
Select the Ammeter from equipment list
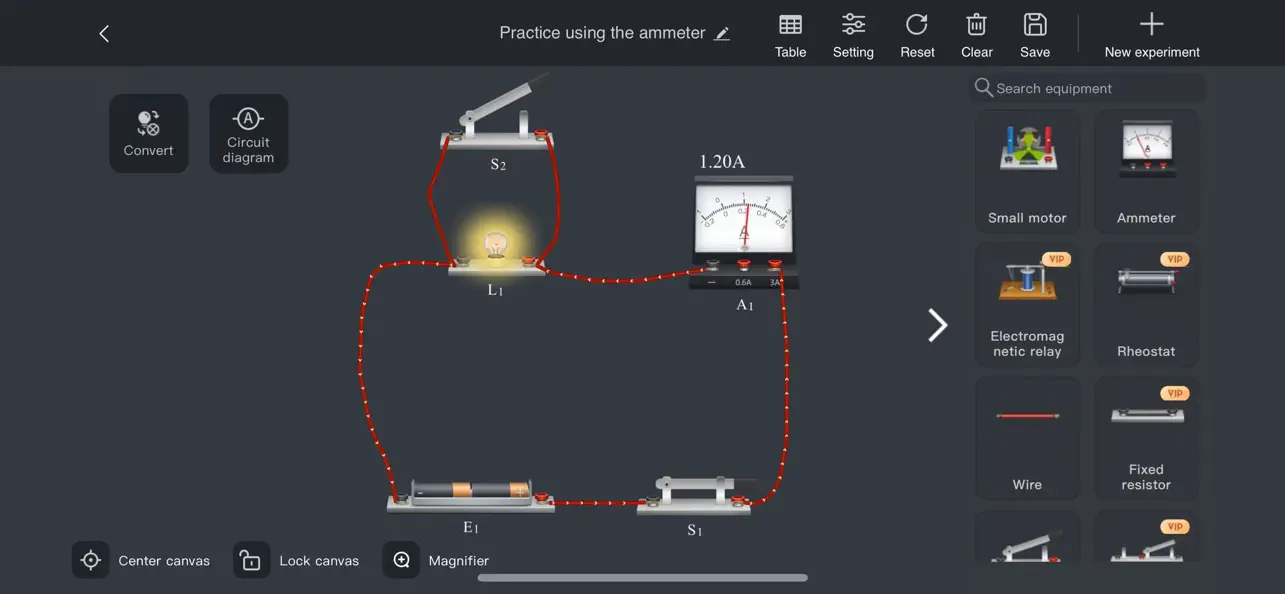[x=1146, y=171]
